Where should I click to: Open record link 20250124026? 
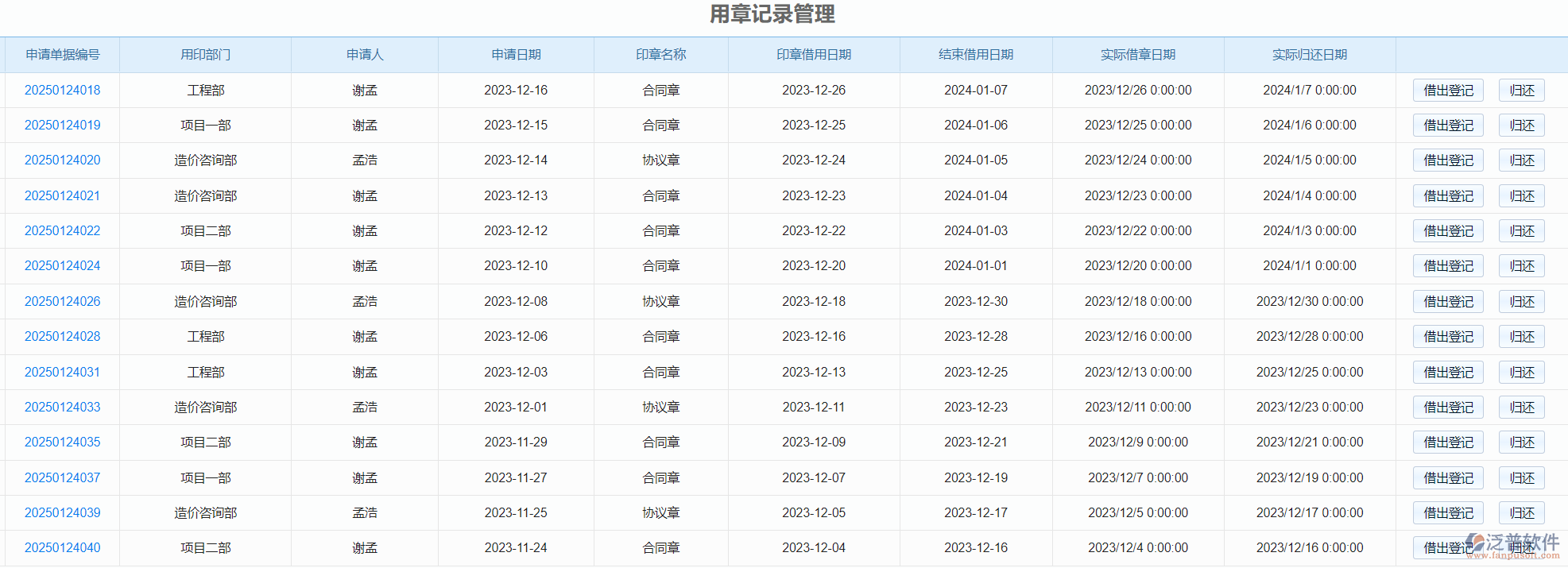[63, 302]
